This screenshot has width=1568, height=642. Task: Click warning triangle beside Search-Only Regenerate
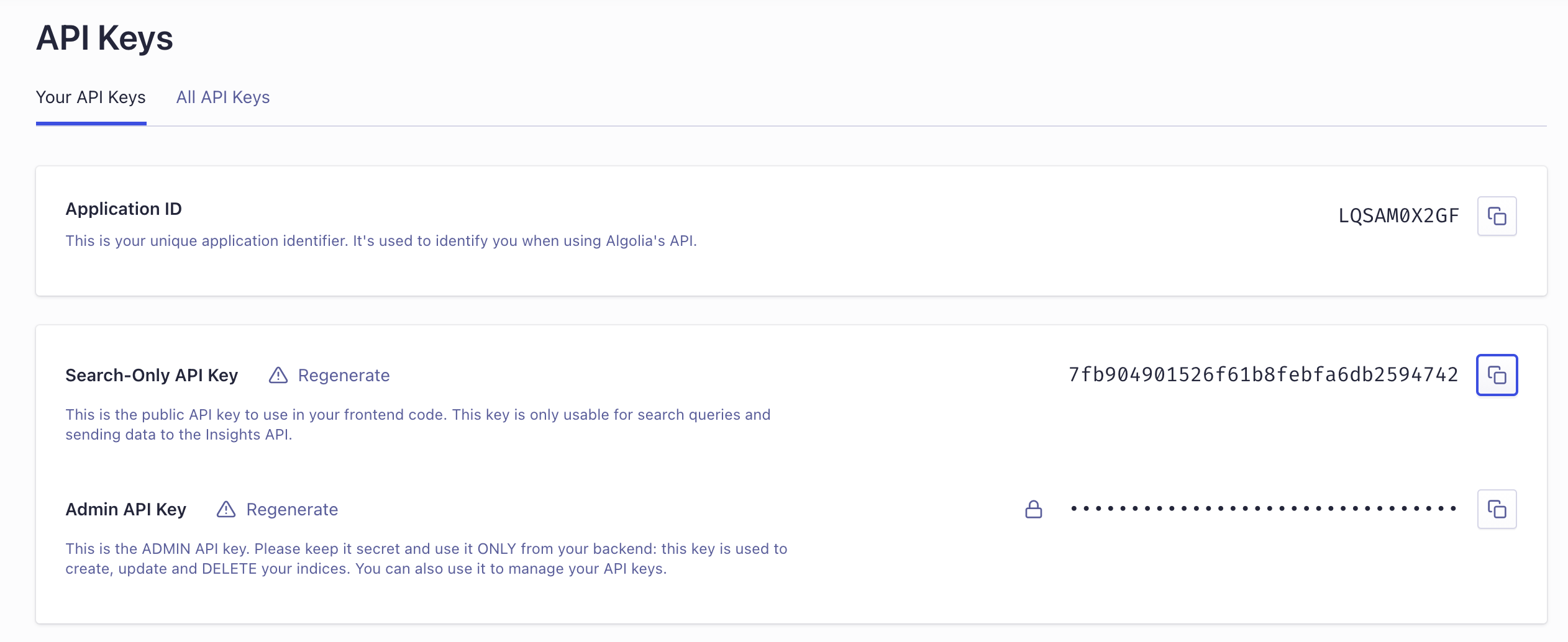point(278,375)
